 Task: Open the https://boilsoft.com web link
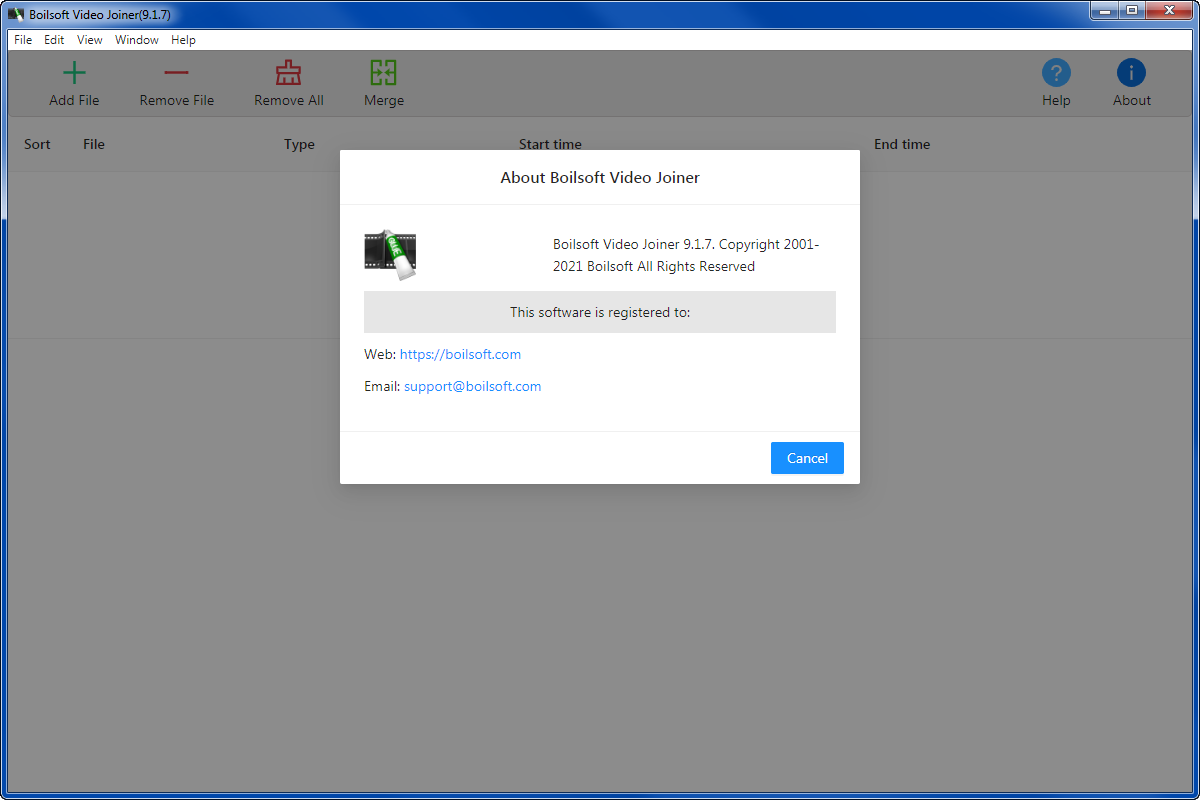coord(460,354)
